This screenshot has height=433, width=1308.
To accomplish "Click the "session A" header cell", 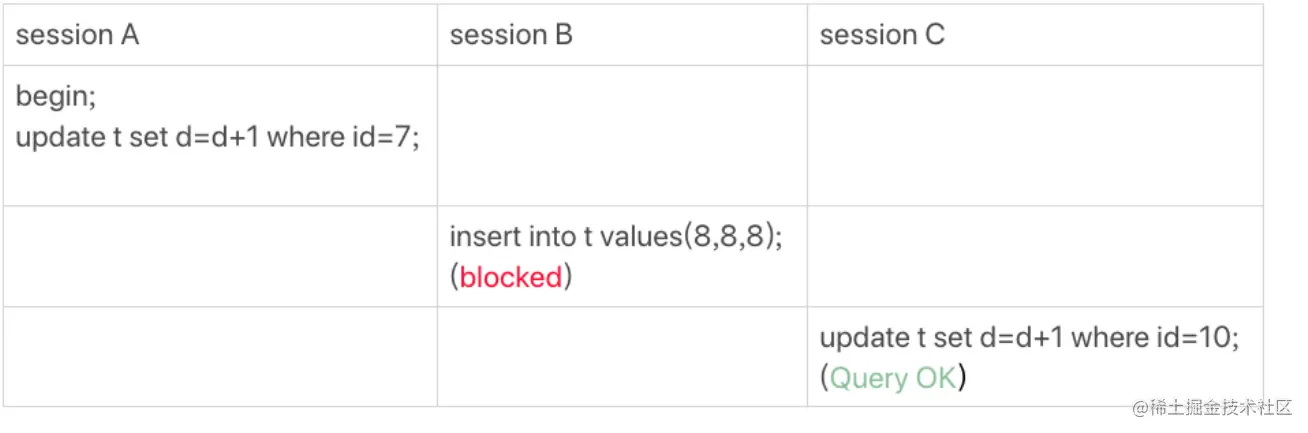I will (x=220, y=36).
